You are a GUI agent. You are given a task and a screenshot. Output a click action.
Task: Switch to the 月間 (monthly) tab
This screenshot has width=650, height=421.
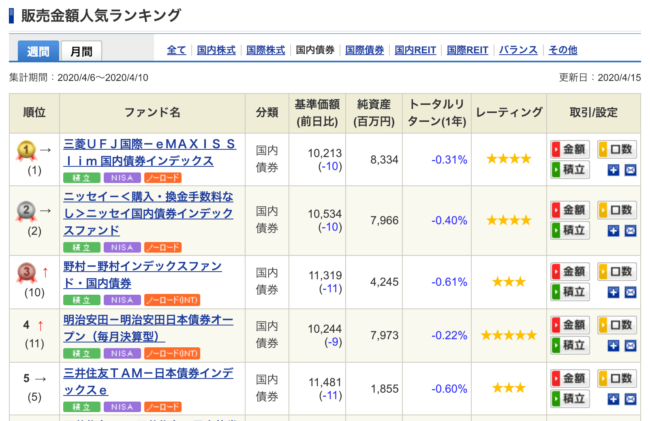coord(81,52)
